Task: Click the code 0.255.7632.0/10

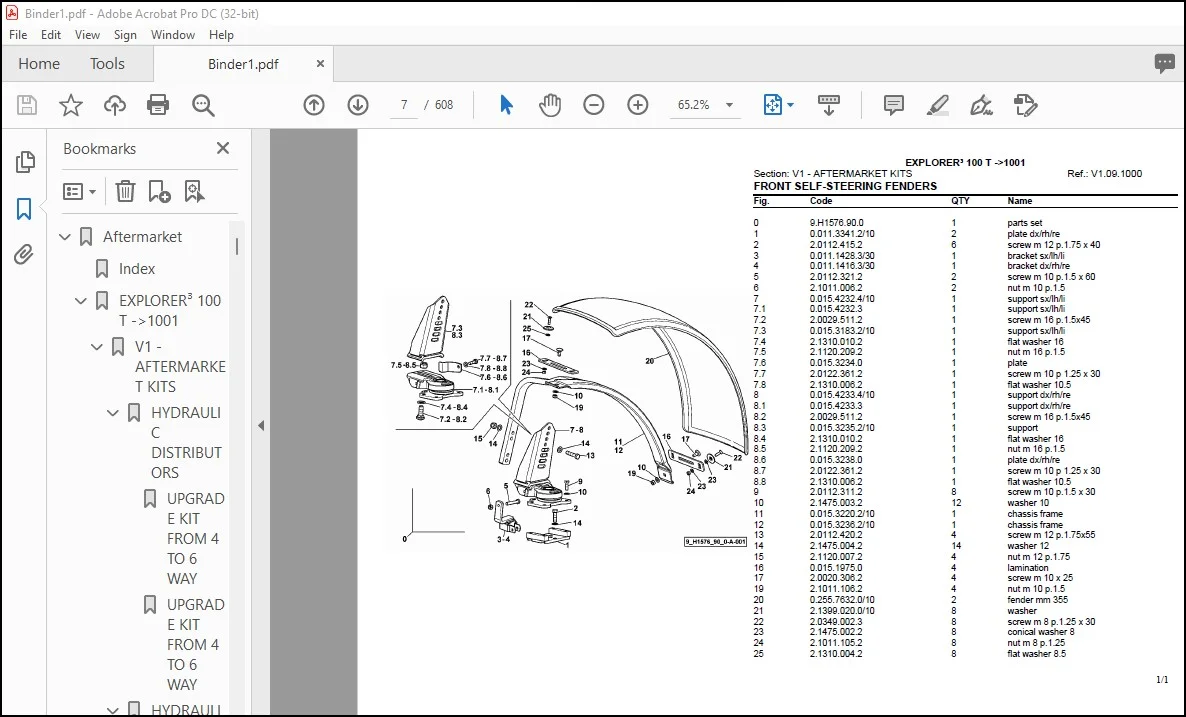Action: pyautogui.click(x=842, y=600)
